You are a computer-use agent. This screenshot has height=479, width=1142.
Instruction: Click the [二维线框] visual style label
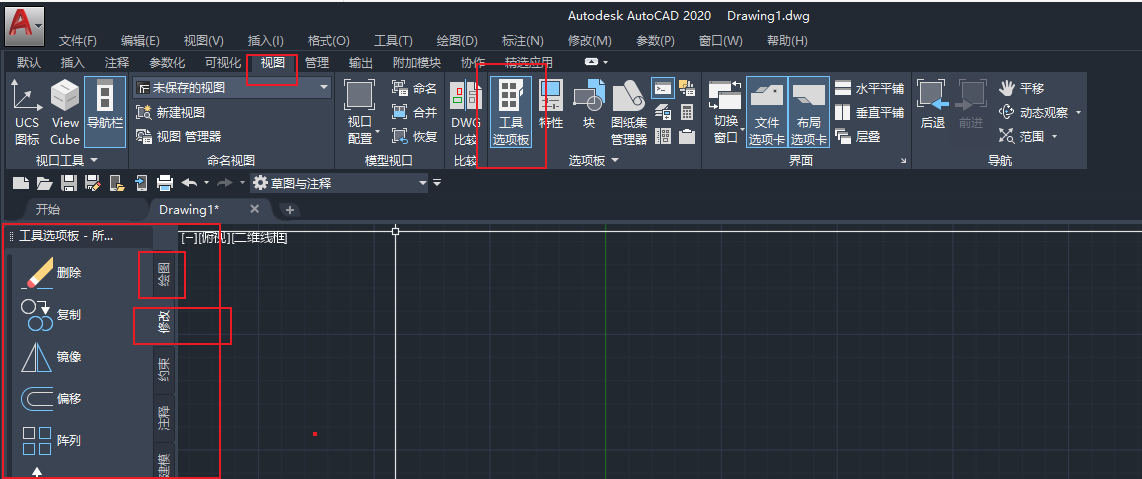pyautogui.click(x=260, y=238)
